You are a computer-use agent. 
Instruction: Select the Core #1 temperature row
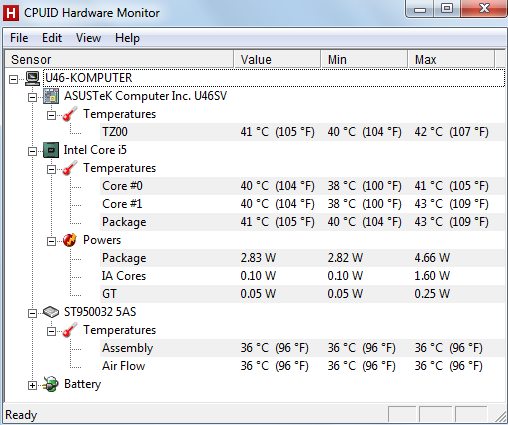coord(302,204)
